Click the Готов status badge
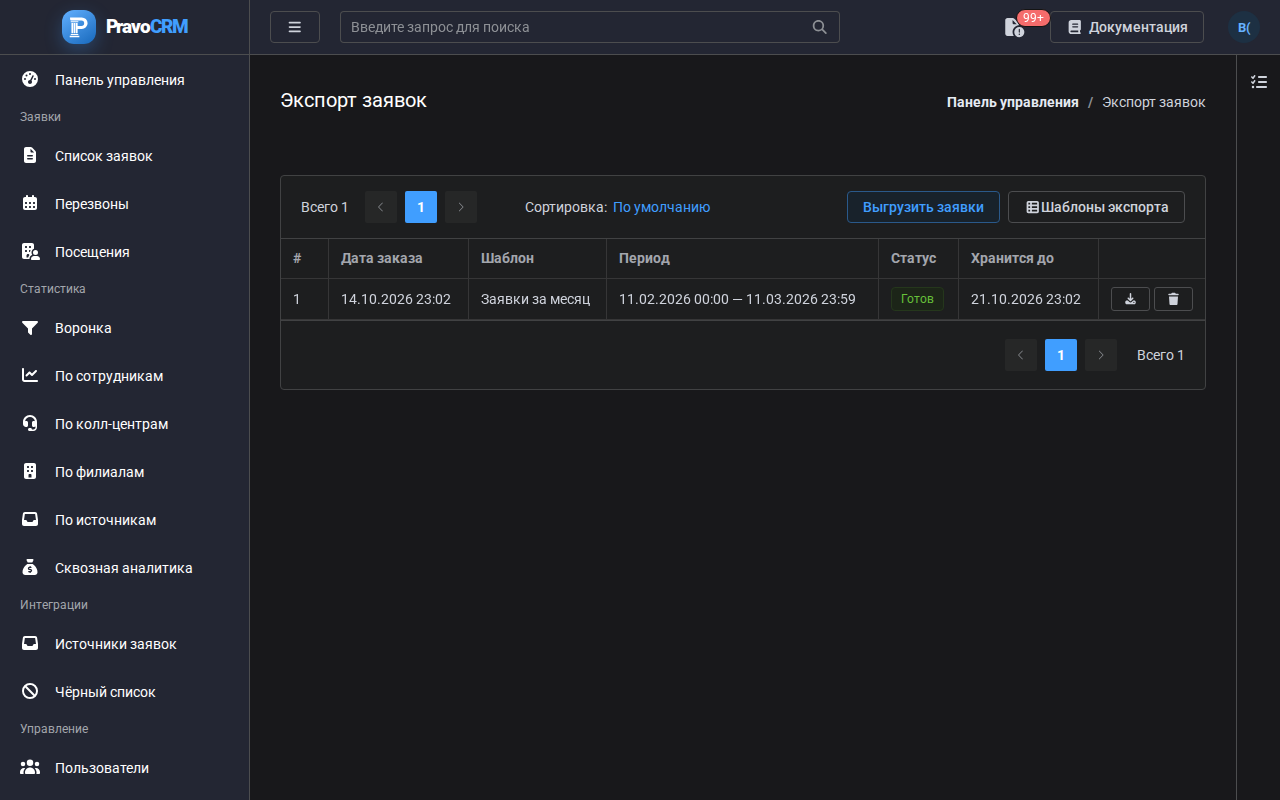Image resolution: width=1280 pixels, height=800 pixels. point(917,299)
